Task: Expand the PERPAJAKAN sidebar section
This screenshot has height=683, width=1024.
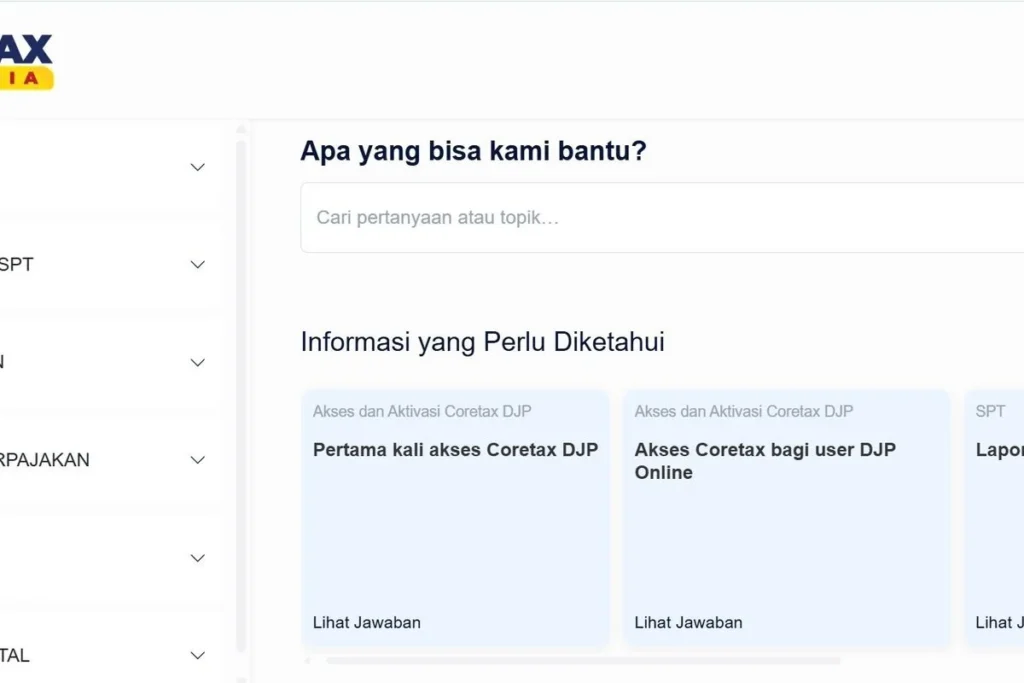Action: [196, 459]
